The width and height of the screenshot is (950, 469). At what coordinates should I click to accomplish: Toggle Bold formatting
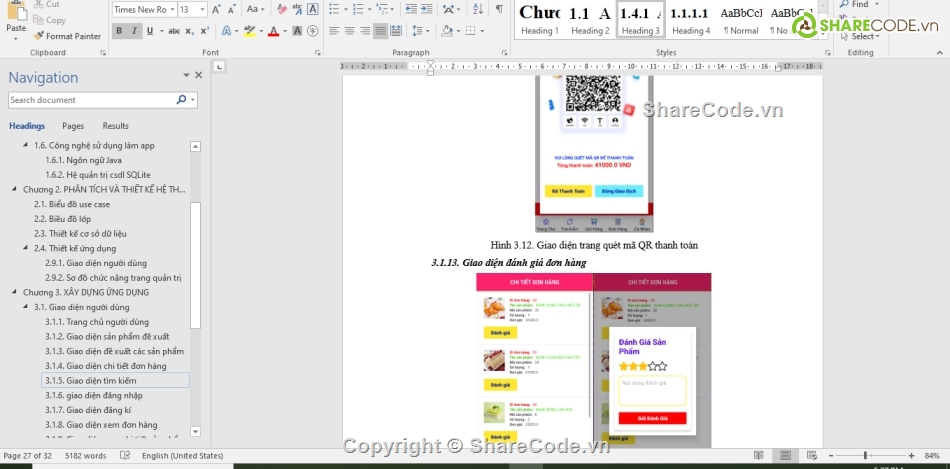(119, 31)
